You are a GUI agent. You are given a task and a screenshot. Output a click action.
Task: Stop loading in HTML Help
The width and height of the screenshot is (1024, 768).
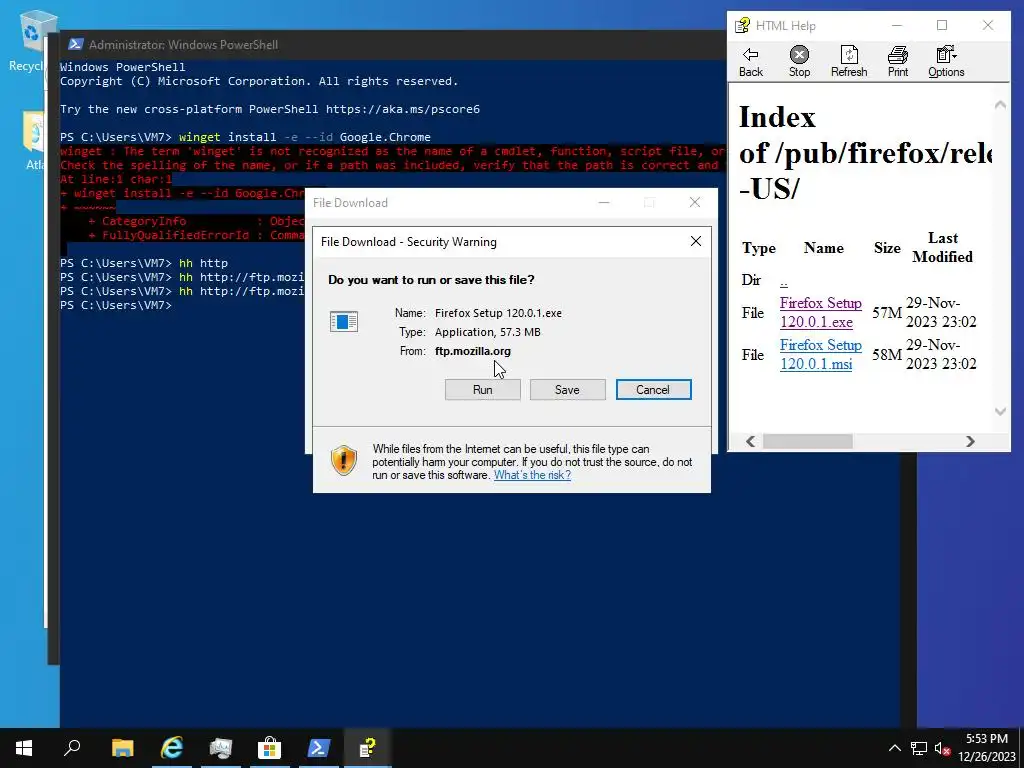pyautogui.click(x=799, y=62)
